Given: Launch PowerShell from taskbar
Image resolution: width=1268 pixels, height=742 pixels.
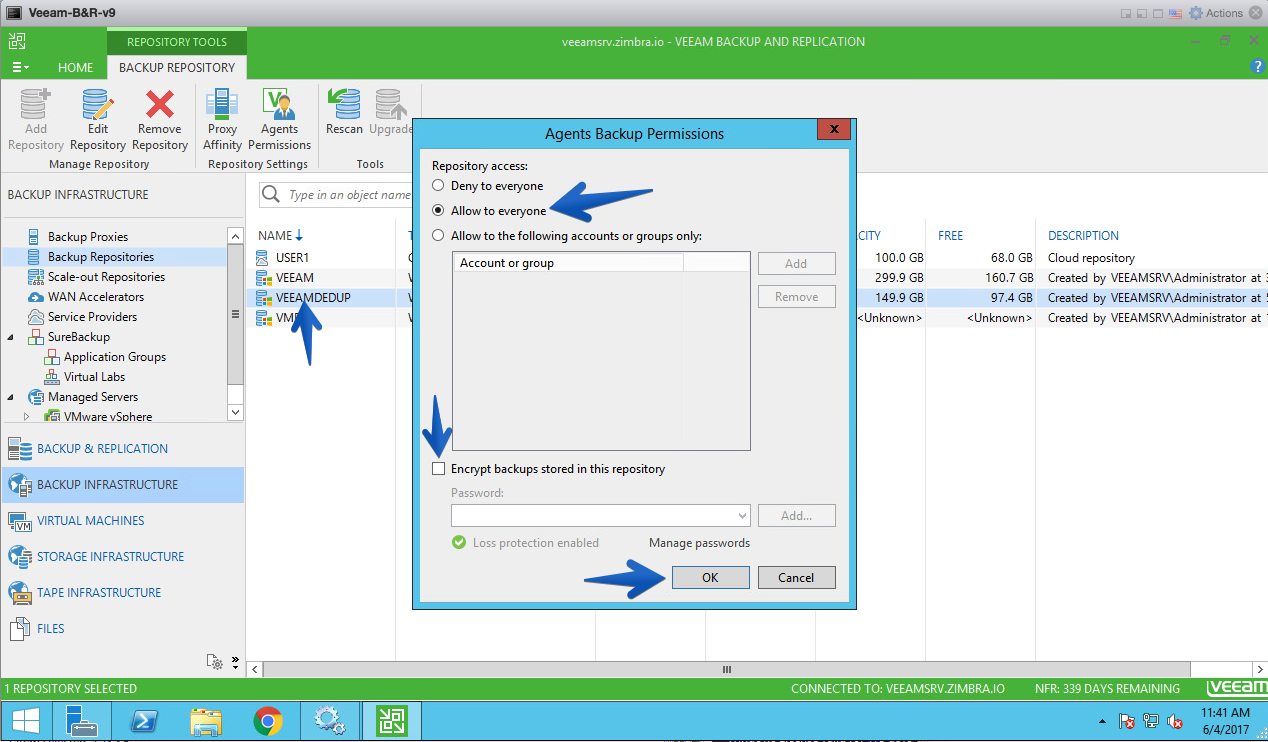Looking at the screenshot, I should [145, 720].
